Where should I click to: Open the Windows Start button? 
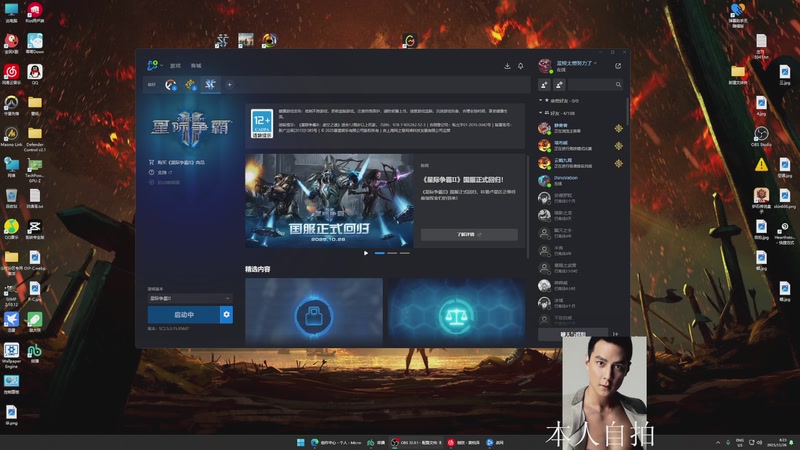pyautogui.click(x=301, y=442)
